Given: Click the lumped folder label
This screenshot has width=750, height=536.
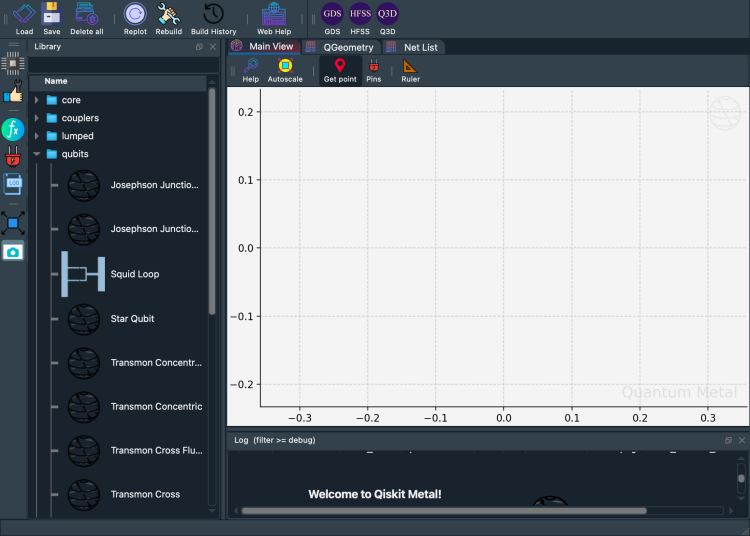Looking at the screenshot, I should tap(77, 136).
